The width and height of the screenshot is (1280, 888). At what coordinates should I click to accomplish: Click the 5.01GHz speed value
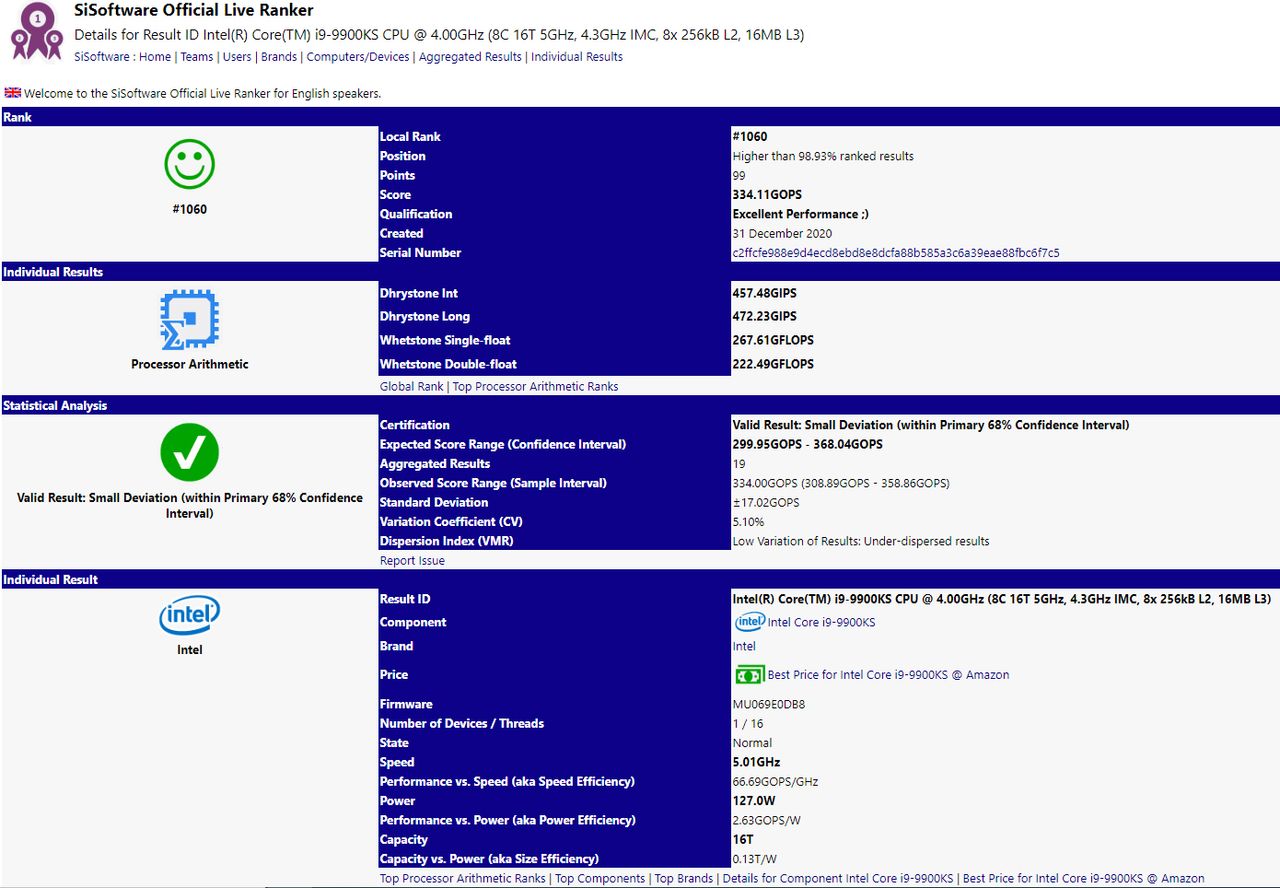click(x=756, y=762)
